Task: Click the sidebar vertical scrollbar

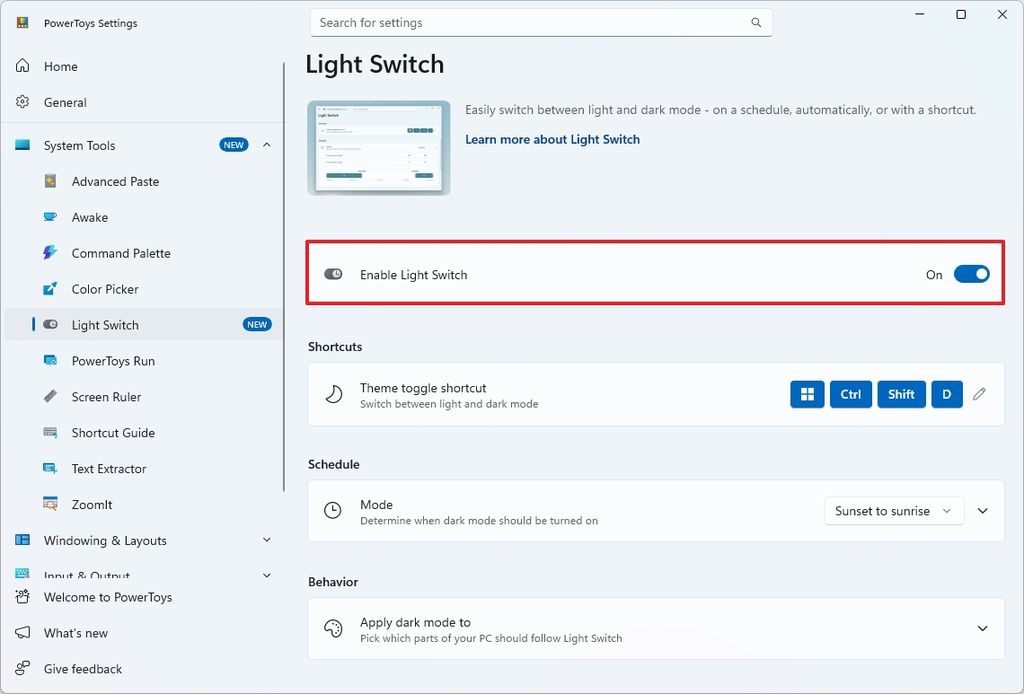Action: (x=284, y=277)
